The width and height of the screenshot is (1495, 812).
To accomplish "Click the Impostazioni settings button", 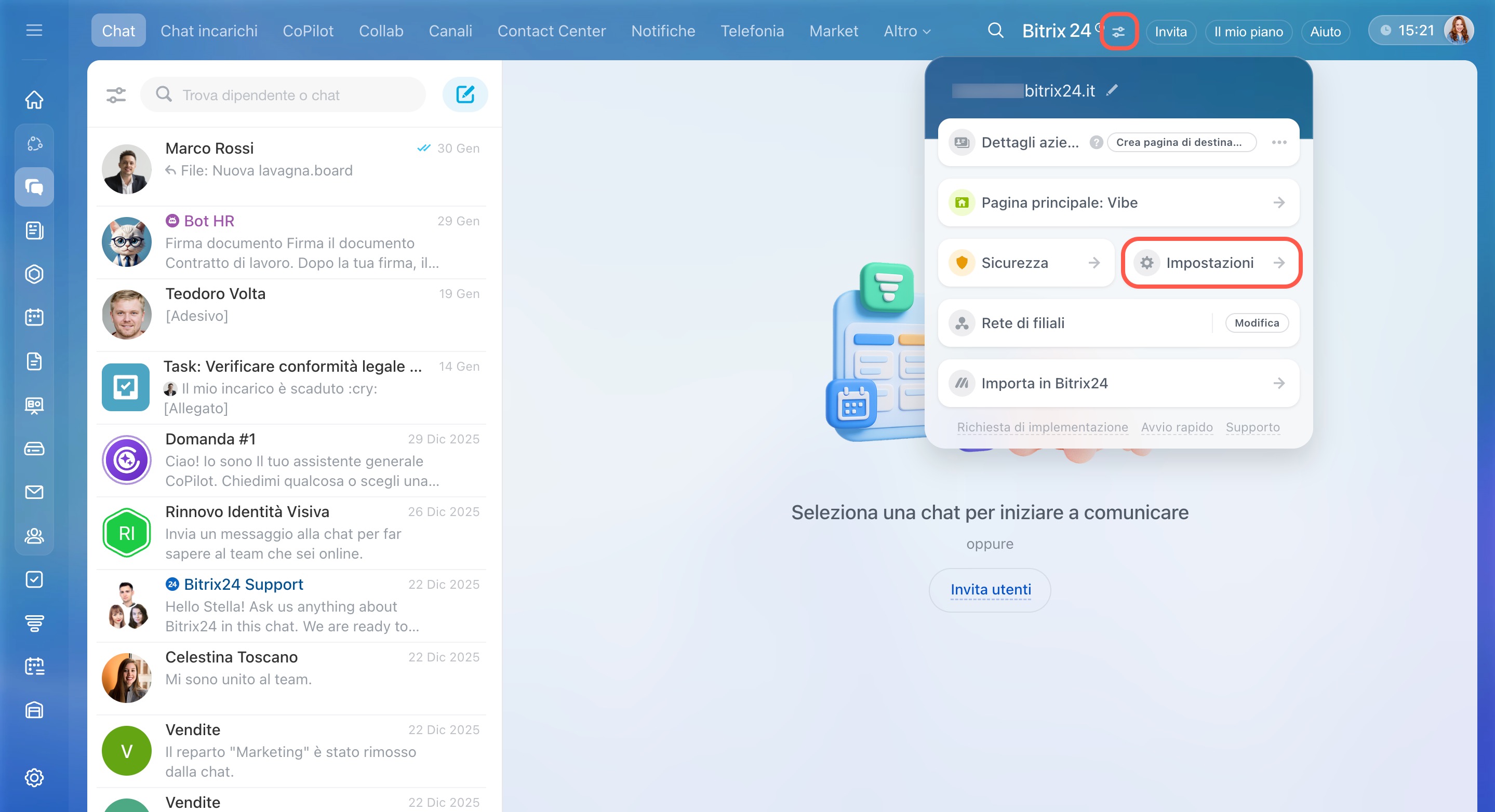I will 1211,263.
